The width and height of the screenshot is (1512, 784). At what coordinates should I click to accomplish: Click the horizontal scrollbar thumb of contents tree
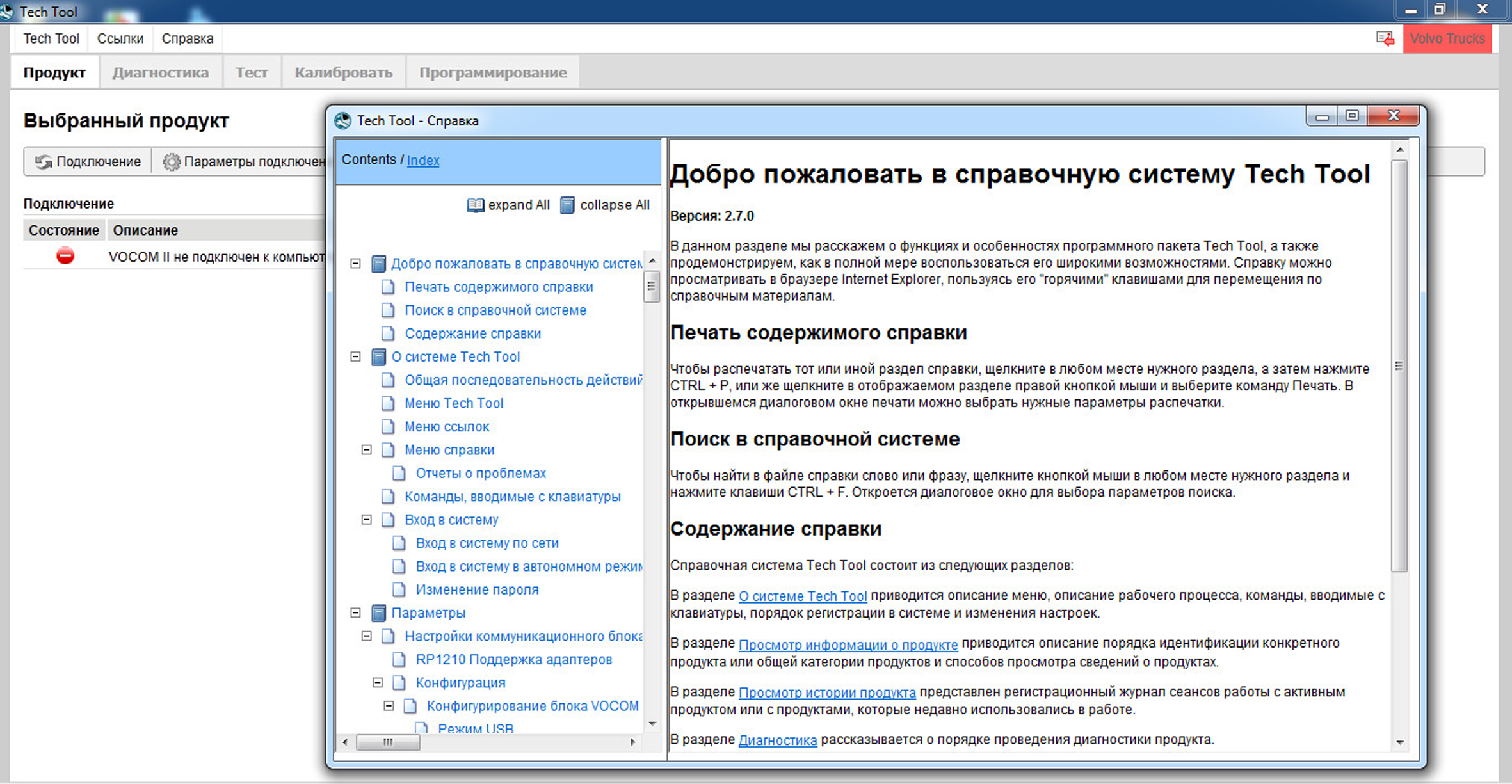coord(388,742)
